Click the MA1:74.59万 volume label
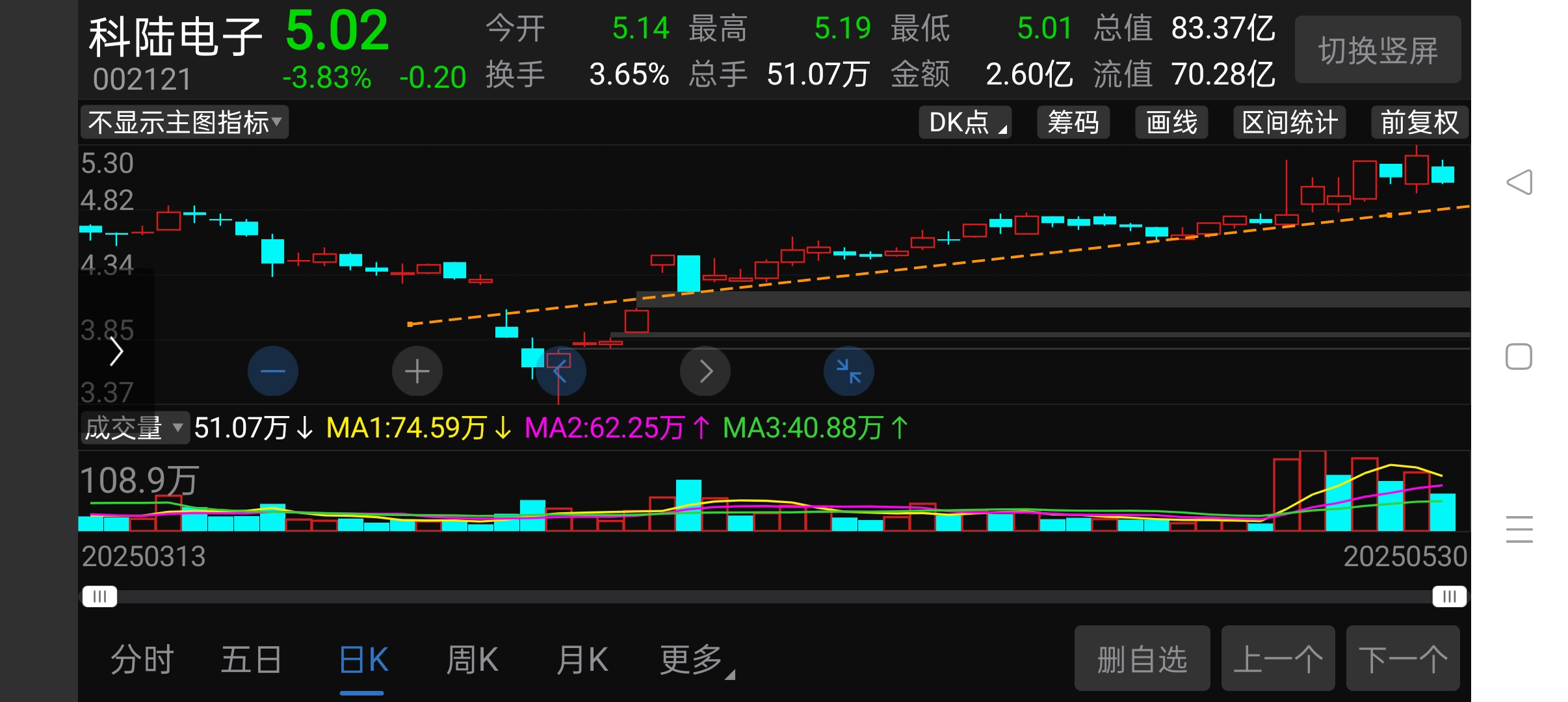The height and width of the screenshot is (702, 1568). tap(406, 428)
